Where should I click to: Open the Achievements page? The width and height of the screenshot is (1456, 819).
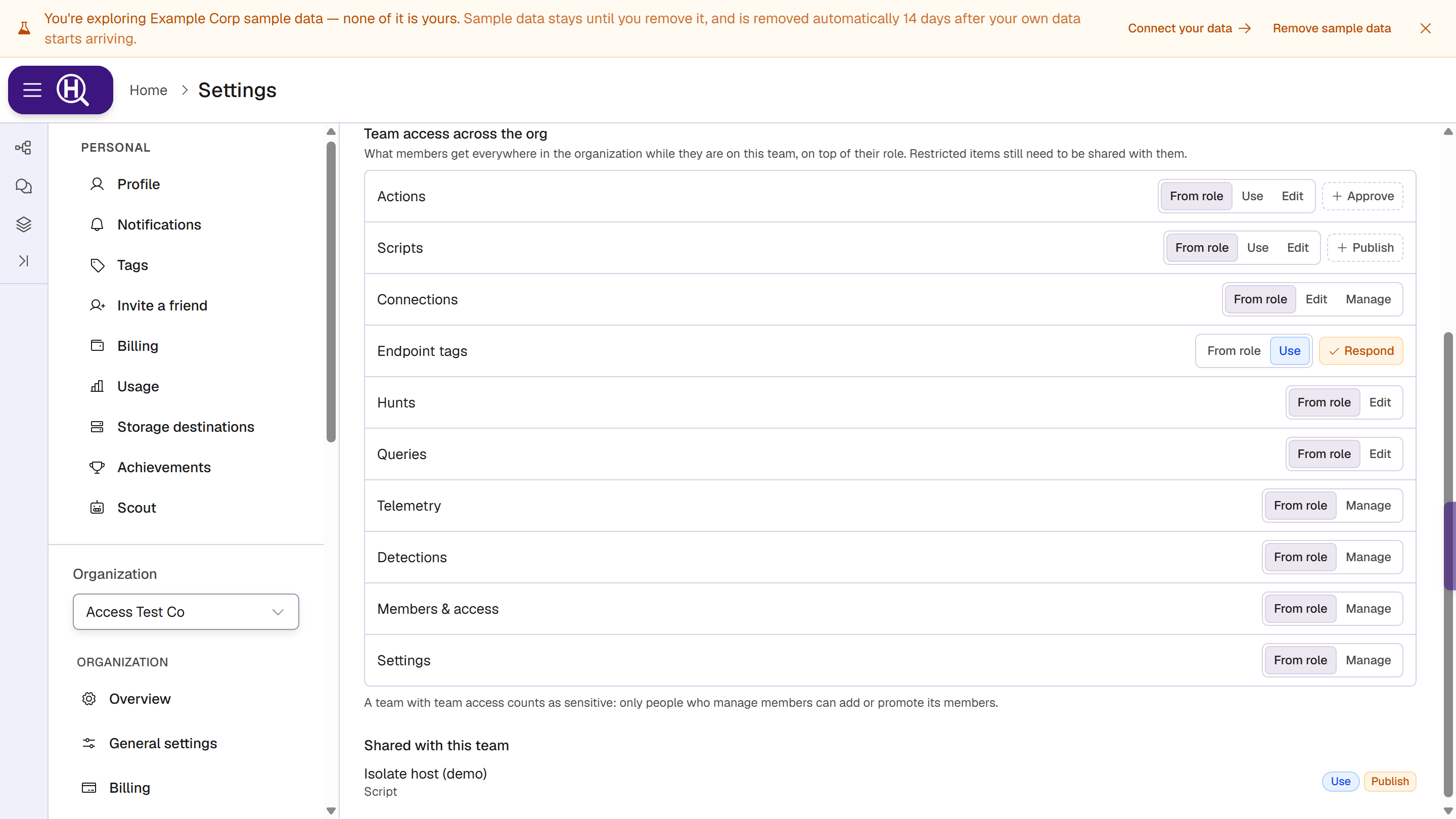pos(164,468)
